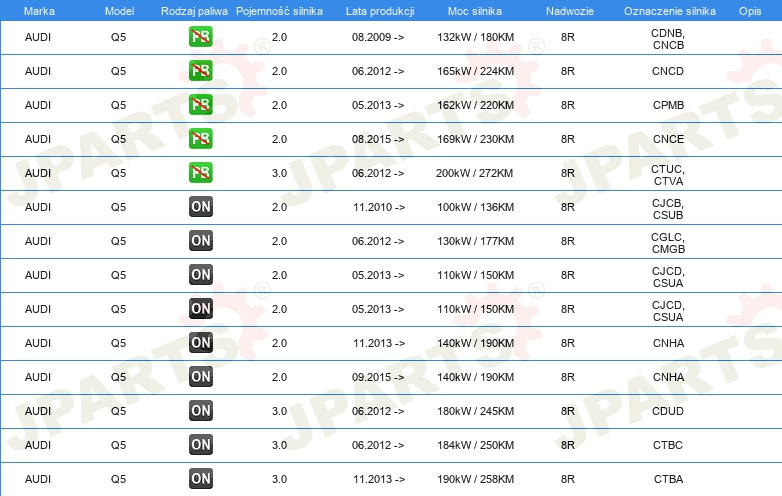The width and height of the screenshot is (782, 496).
Task: Click the power value 184kW / 250KM
Action: point(475,445)
